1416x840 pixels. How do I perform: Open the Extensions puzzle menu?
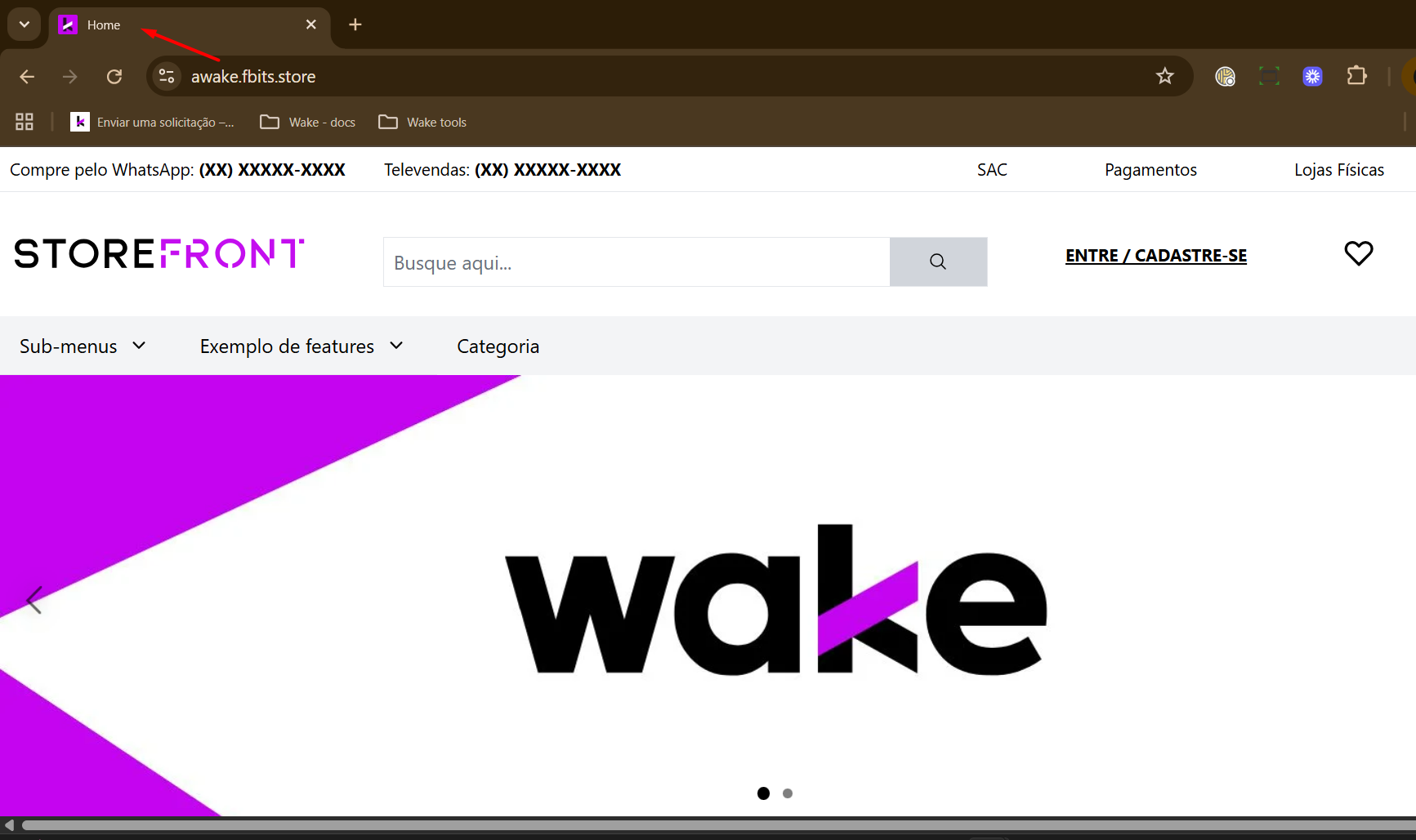1357,76
